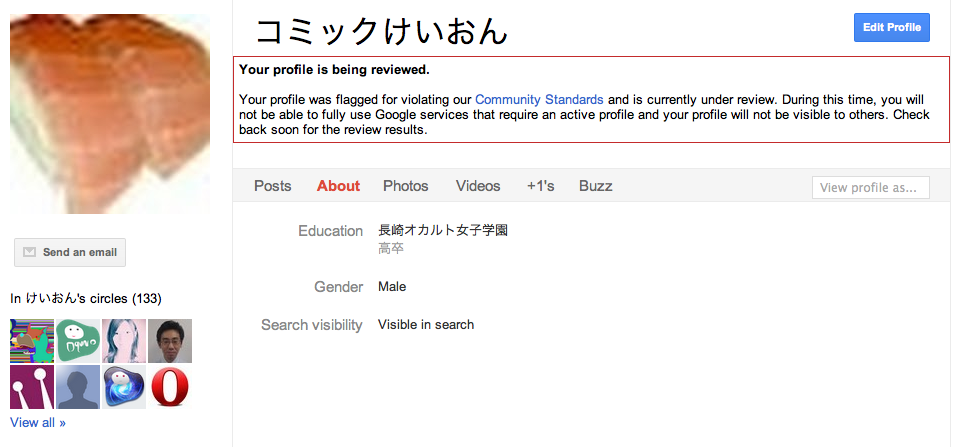This screenshot has height=447, width=962.
Task: Open the colorful glitch pattern circle avatar
Action: pos(32,341)
